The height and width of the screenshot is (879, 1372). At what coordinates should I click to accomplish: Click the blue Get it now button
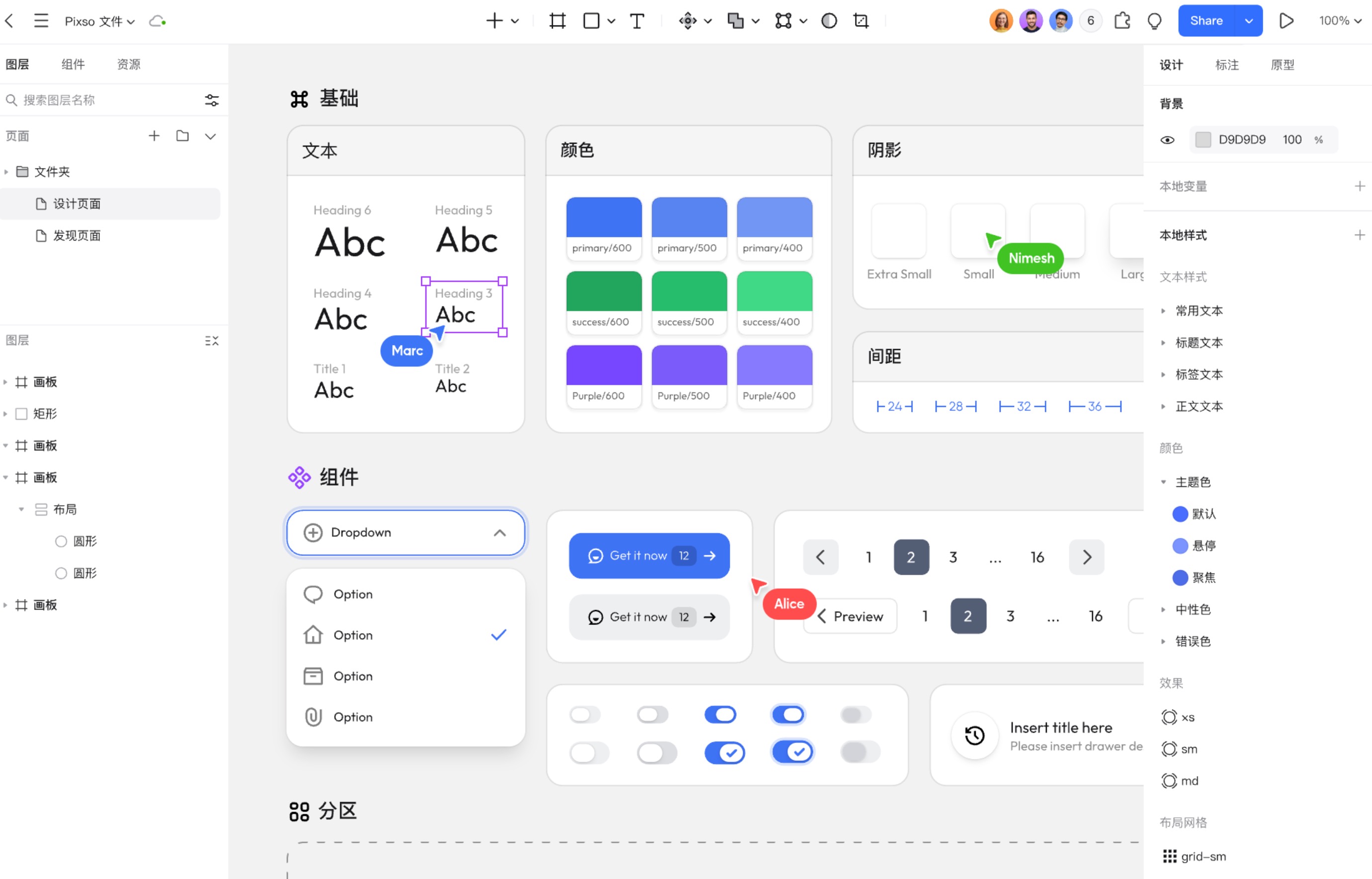point(649,556)
